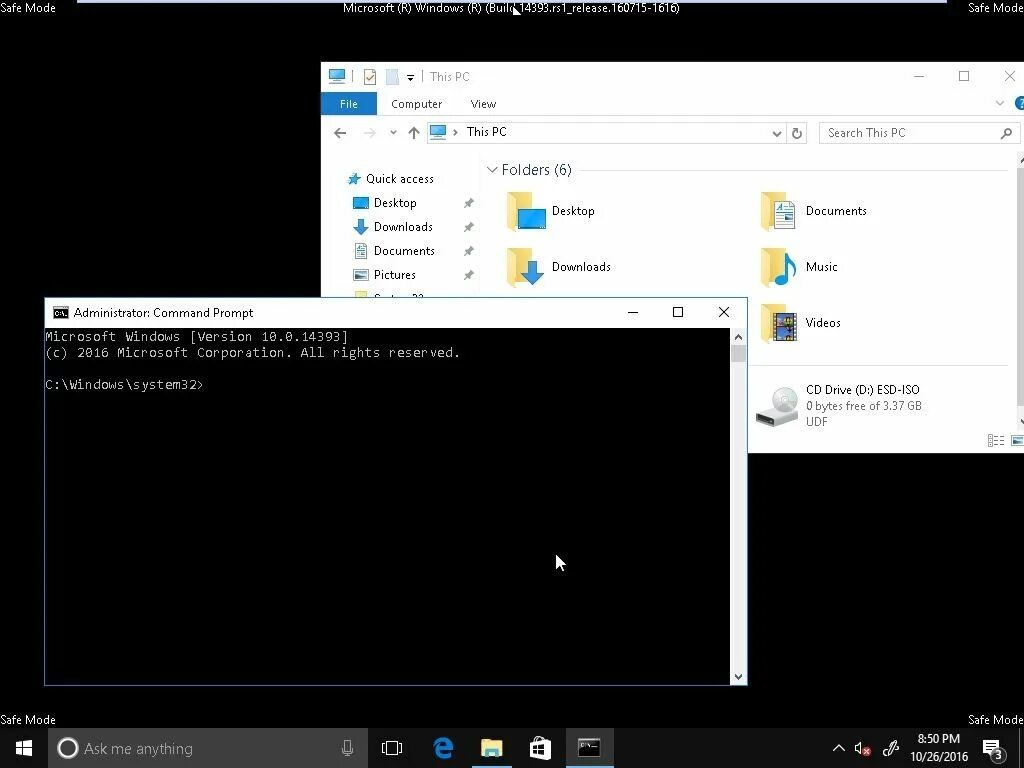Open the Store from the taskbar
Image resolution: width=1024 pixels, height=768 pixels.
[x=540, y=748]
